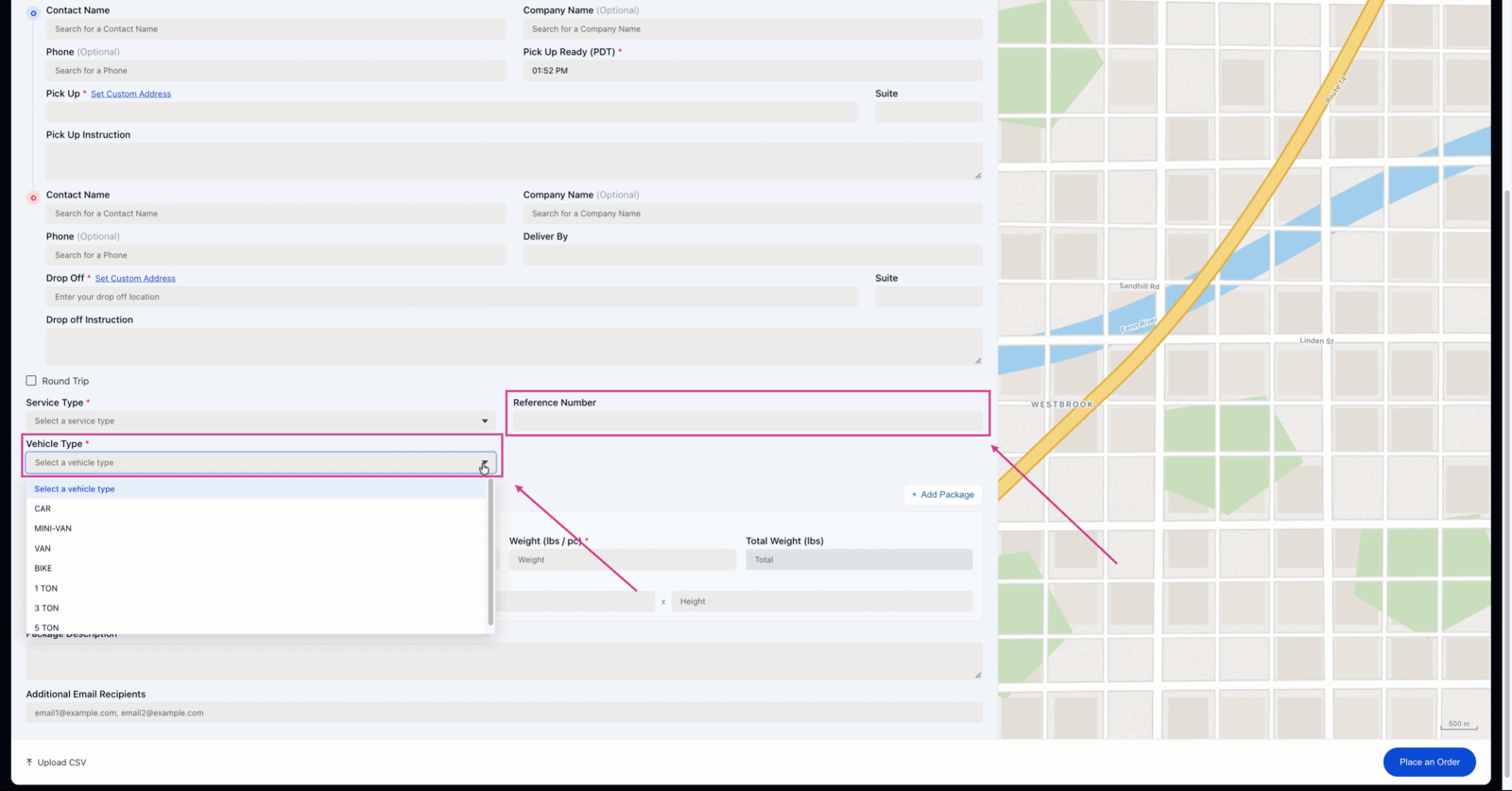Open Set Custom Address link for Drop Off
This screenshot has width=1512, height=791.
click(x=135, y=279)
